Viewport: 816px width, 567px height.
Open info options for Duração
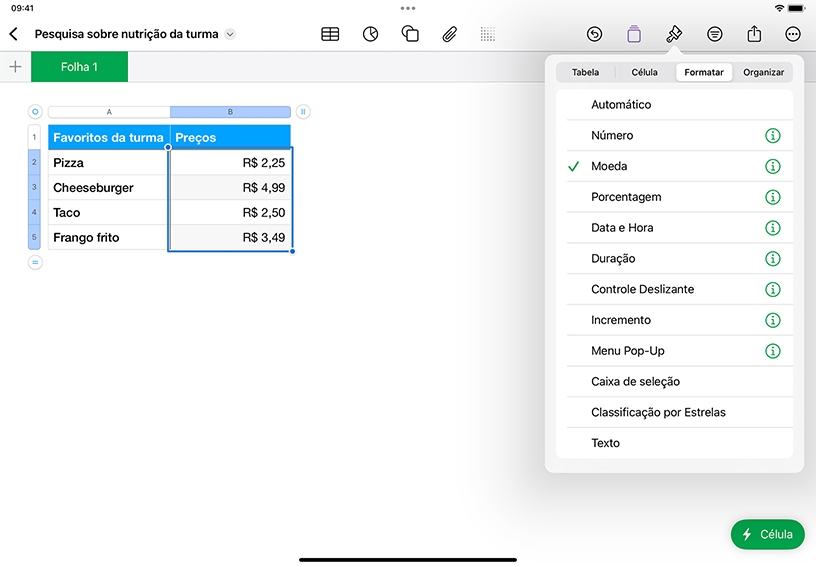pos(773,259)
